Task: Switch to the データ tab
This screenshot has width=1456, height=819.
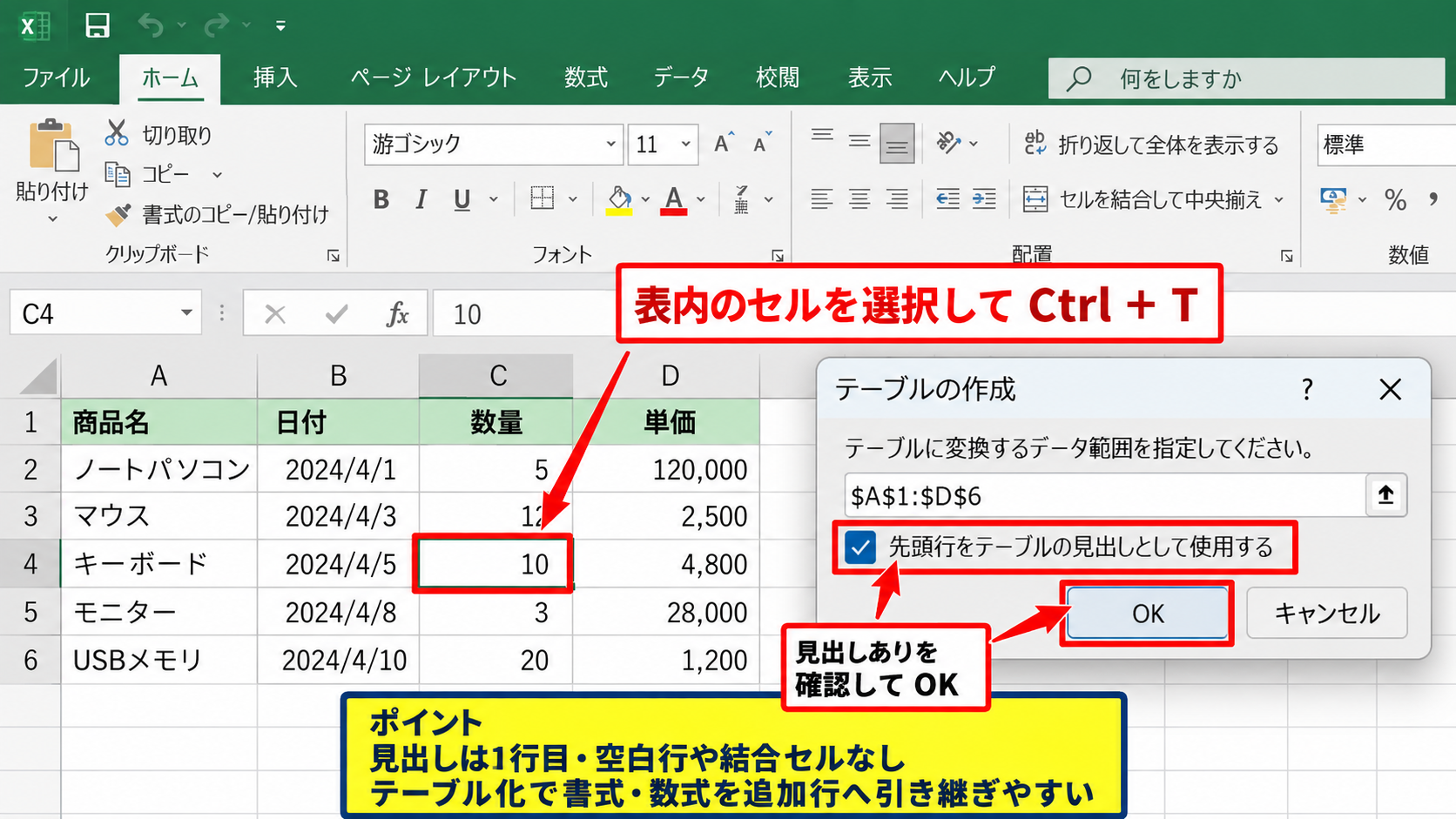Action: (x=681, y=78)
